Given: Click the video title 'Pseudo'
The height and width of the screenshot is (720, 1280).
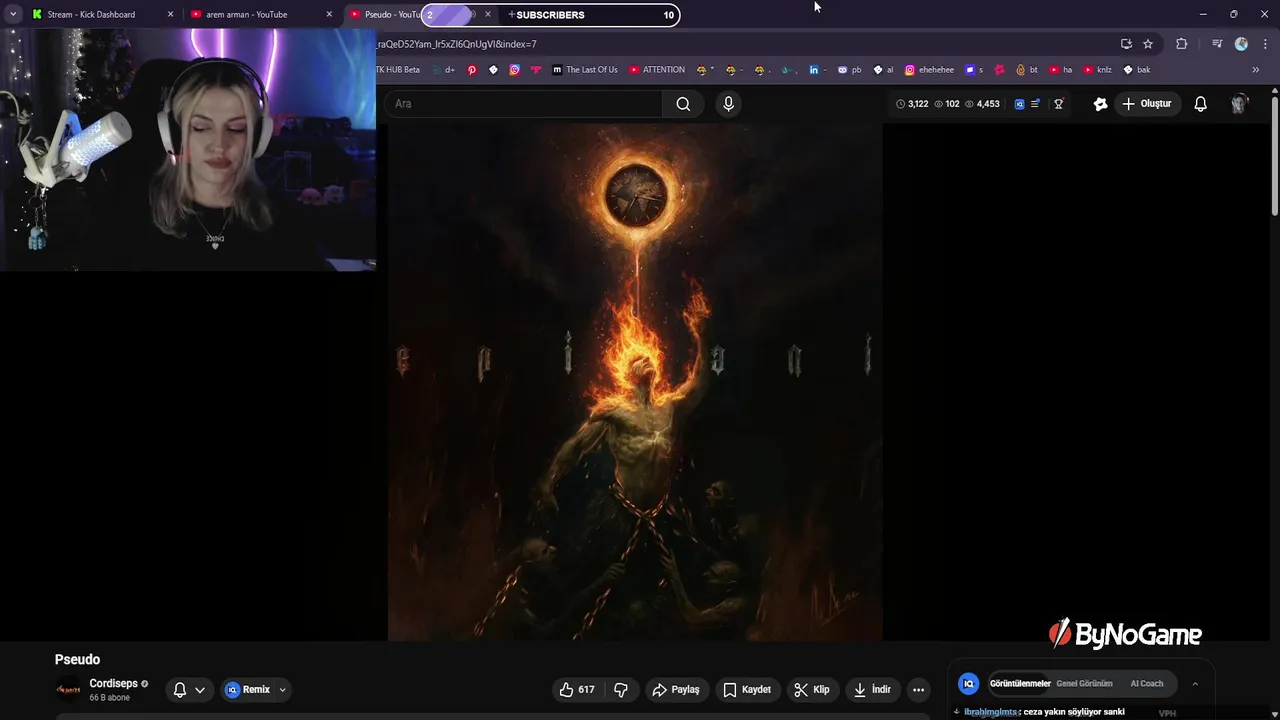Looking at the screenshot, I should click(77, 660).
